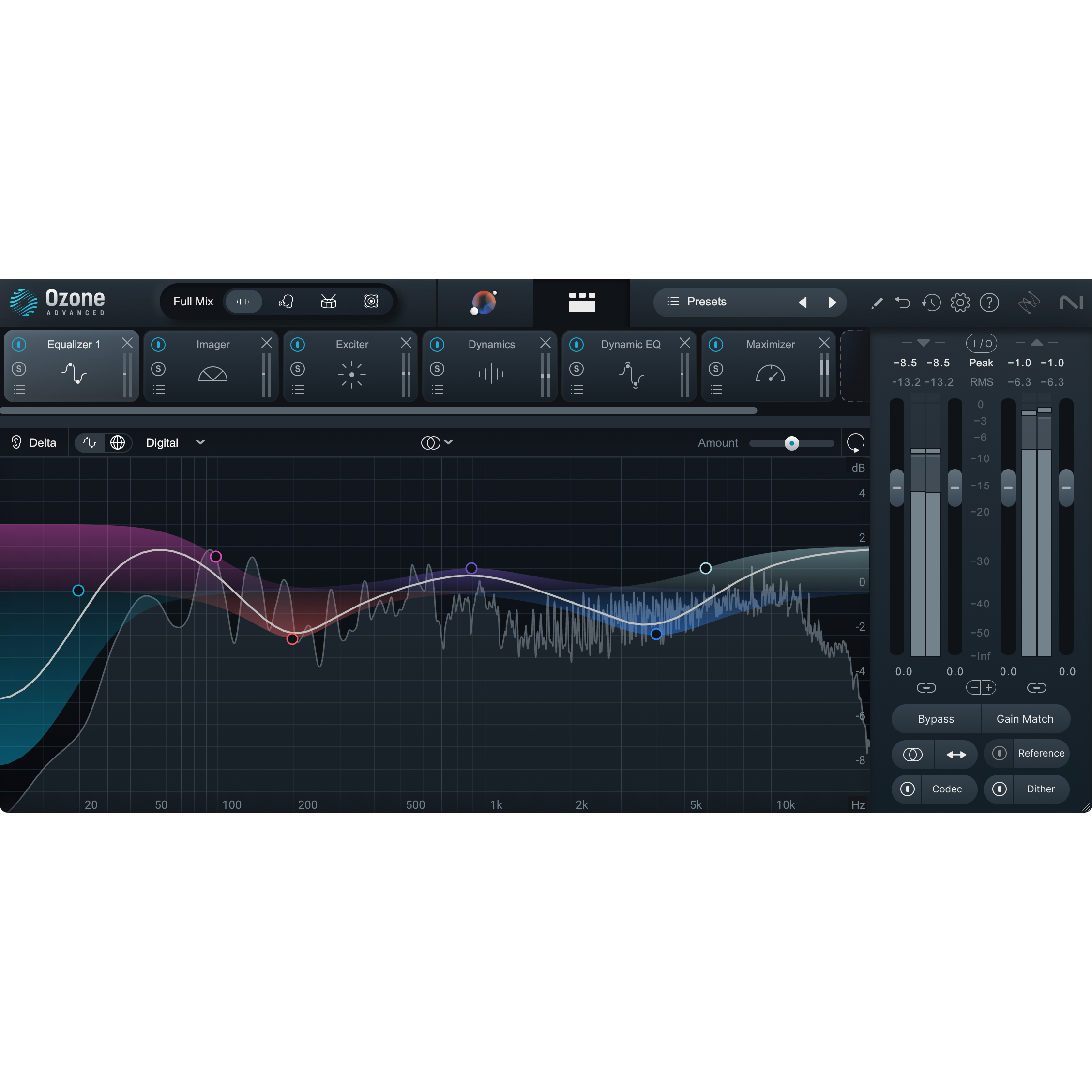This screenshot has height=1092, width=1092.
Task: Enable the Delta listening mode
Action: click(x=34, y=442)
